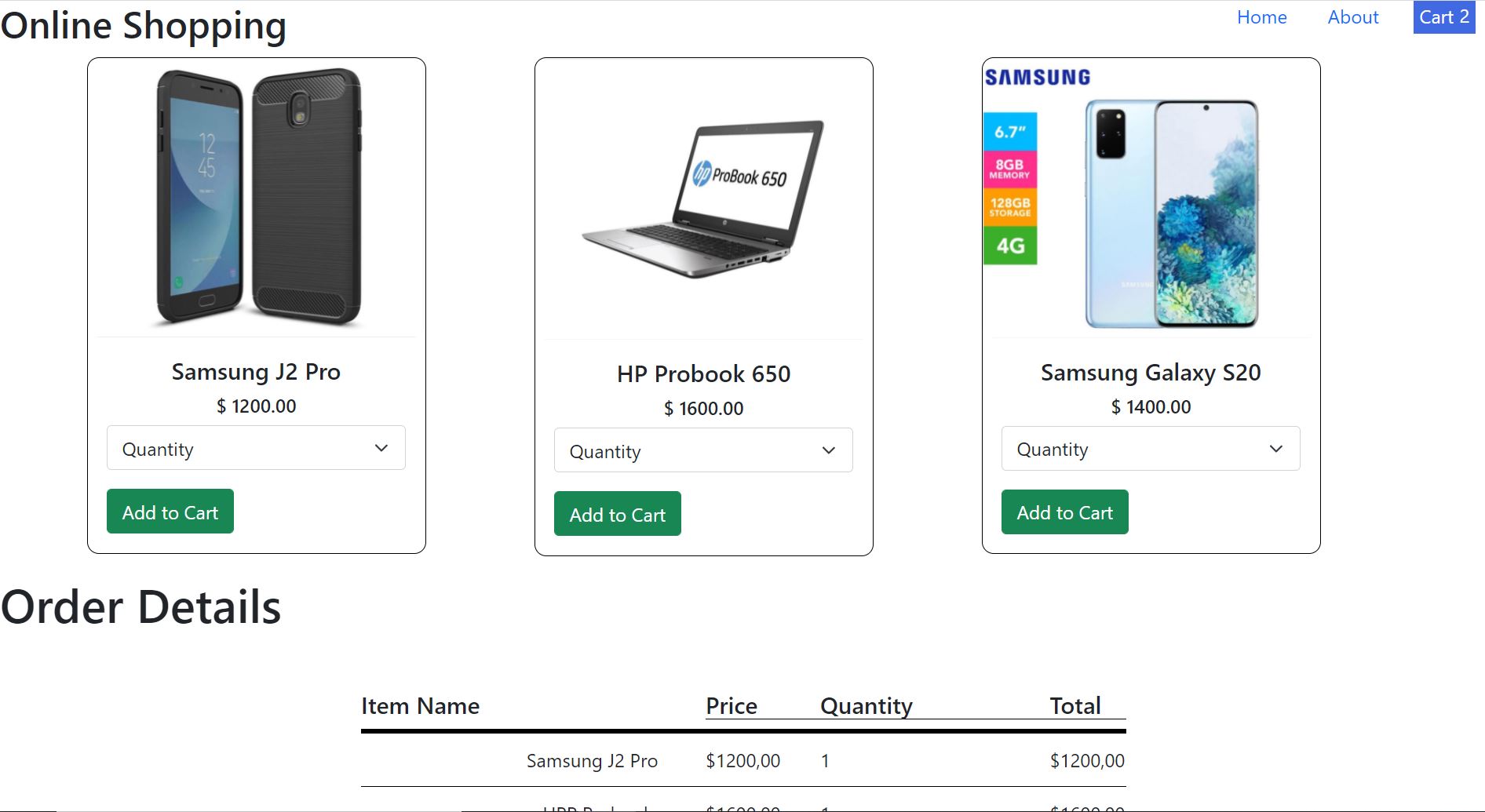Viewport: 1485px width, 812px height.
Task: Open the Cart showing 2 items
Action: click(1444, 16)
